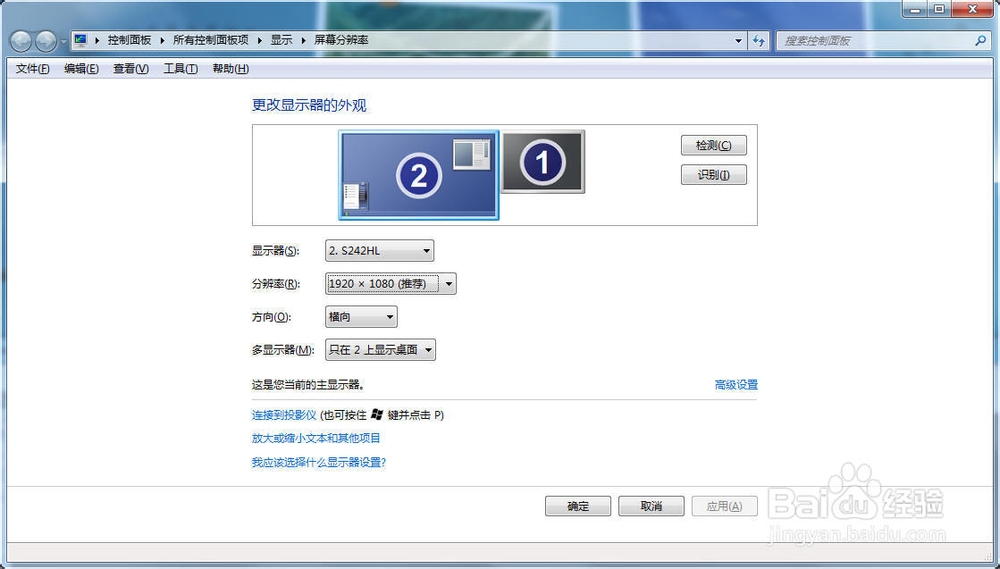This screenshot has height=569, width=1000.
Task: Close the 屏幕分辨率 window
Action: point(973,9)
